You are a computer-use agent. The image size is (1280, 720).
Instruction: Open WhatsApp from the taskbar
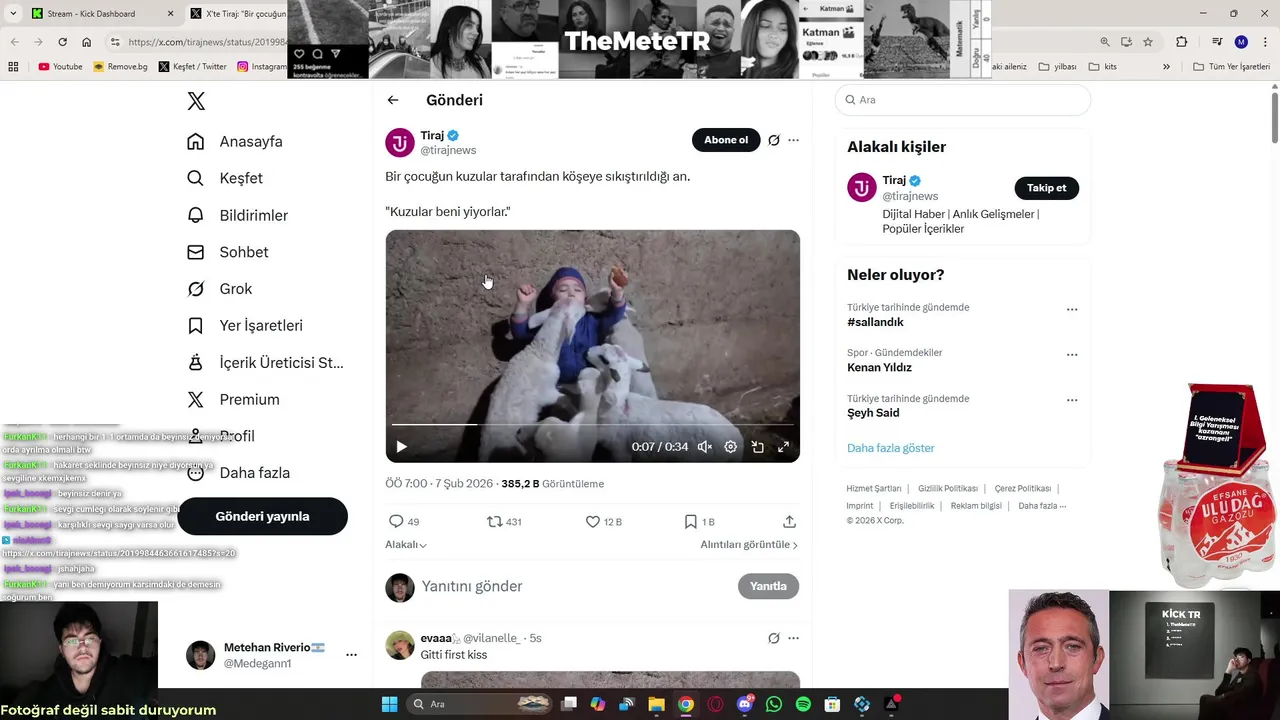pos(774,704)
